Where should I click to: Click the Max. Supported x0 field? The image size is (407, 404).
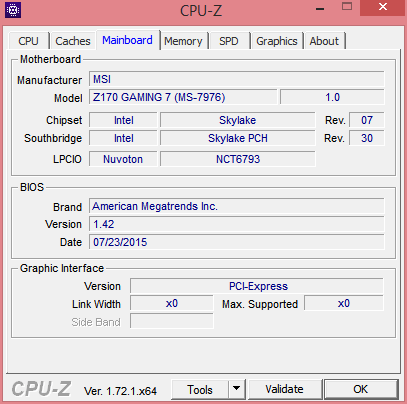344,304
